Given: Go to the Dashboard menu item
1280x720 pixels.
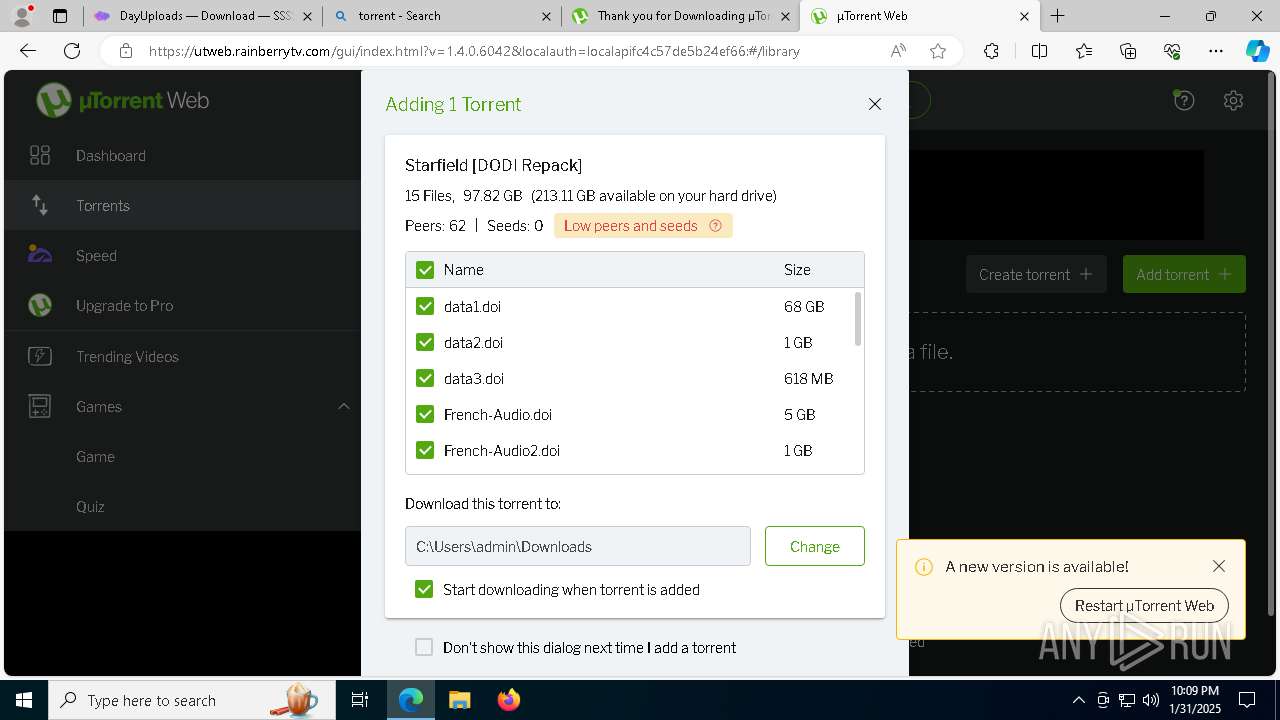Looking at the screenshot, I should pos(111,155).
